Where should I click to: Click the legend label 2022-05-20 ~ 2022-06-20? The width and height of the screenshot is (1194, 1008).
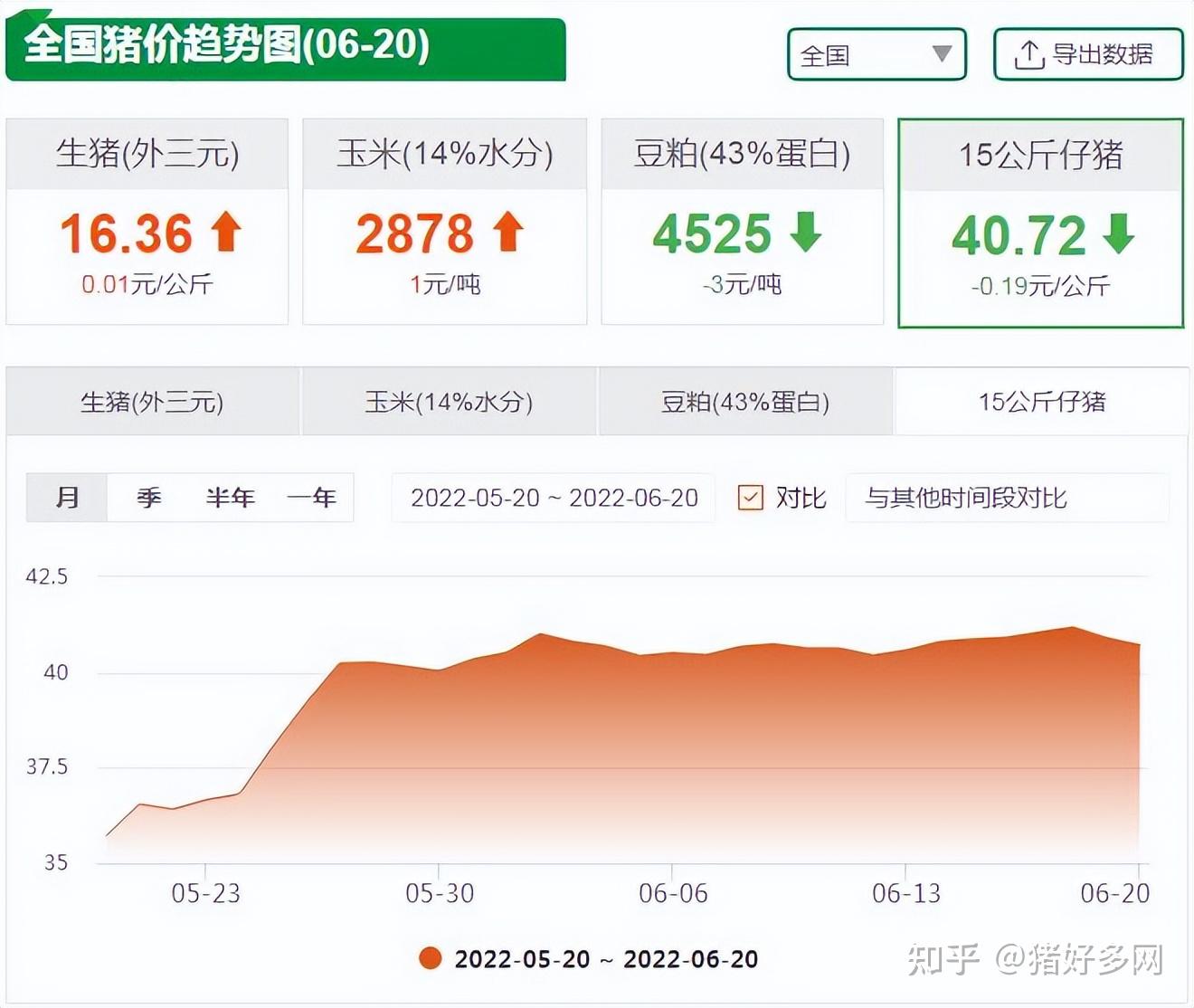click(606, 959)
